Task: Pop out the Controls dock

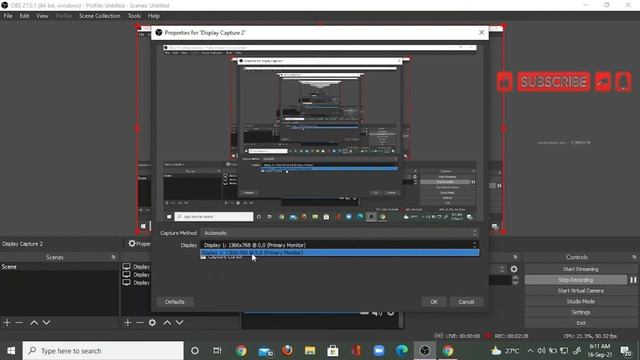Action: click(634, 257)
